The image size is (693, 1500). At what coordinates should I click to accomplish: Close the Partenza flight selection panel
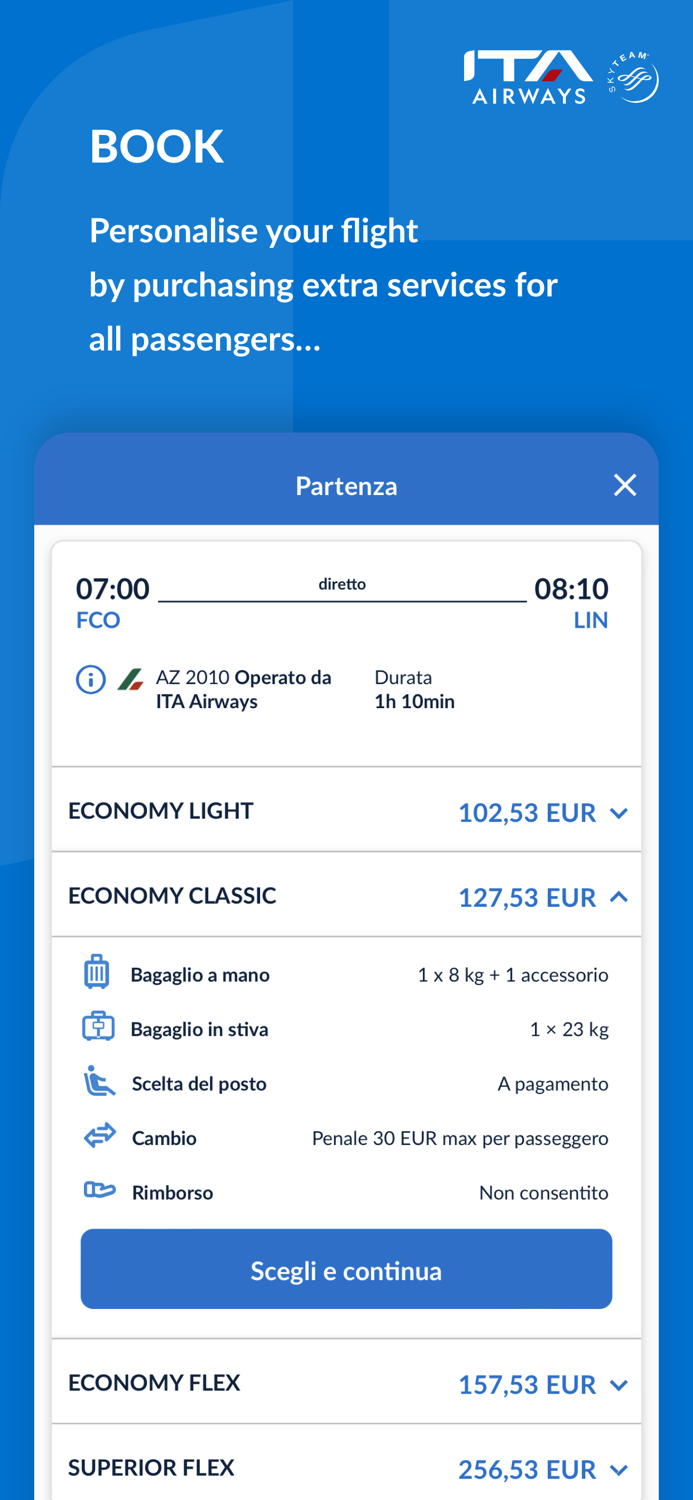coord(625,484)
